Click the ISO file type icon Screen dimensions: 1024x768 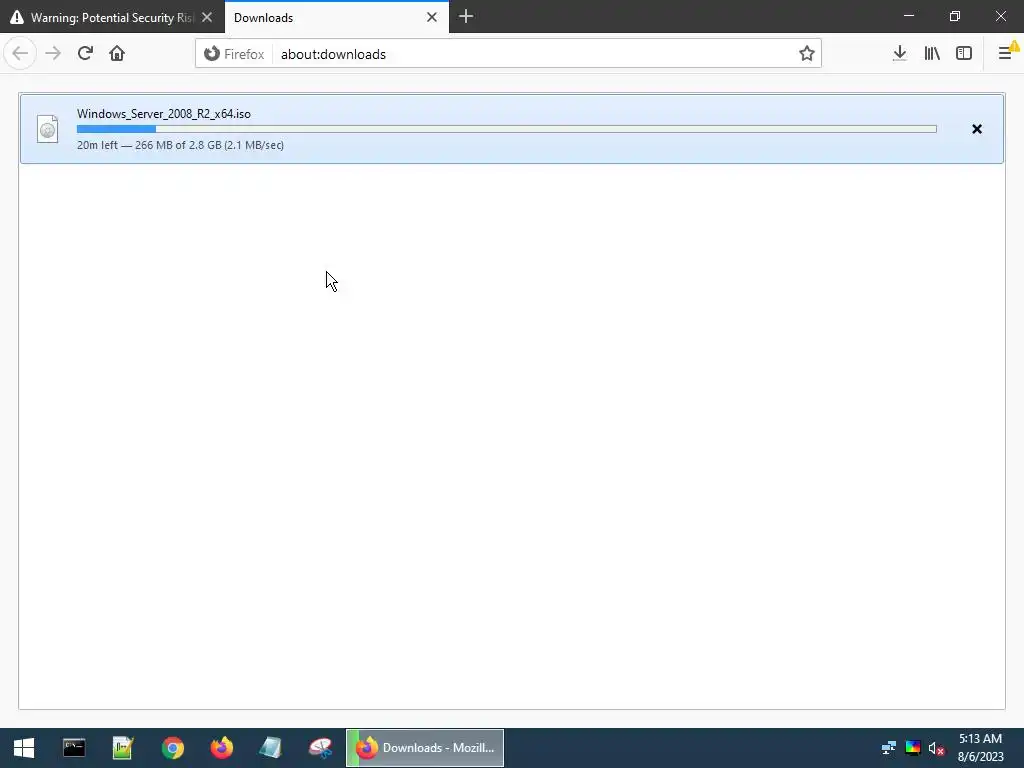pos(48,129)
